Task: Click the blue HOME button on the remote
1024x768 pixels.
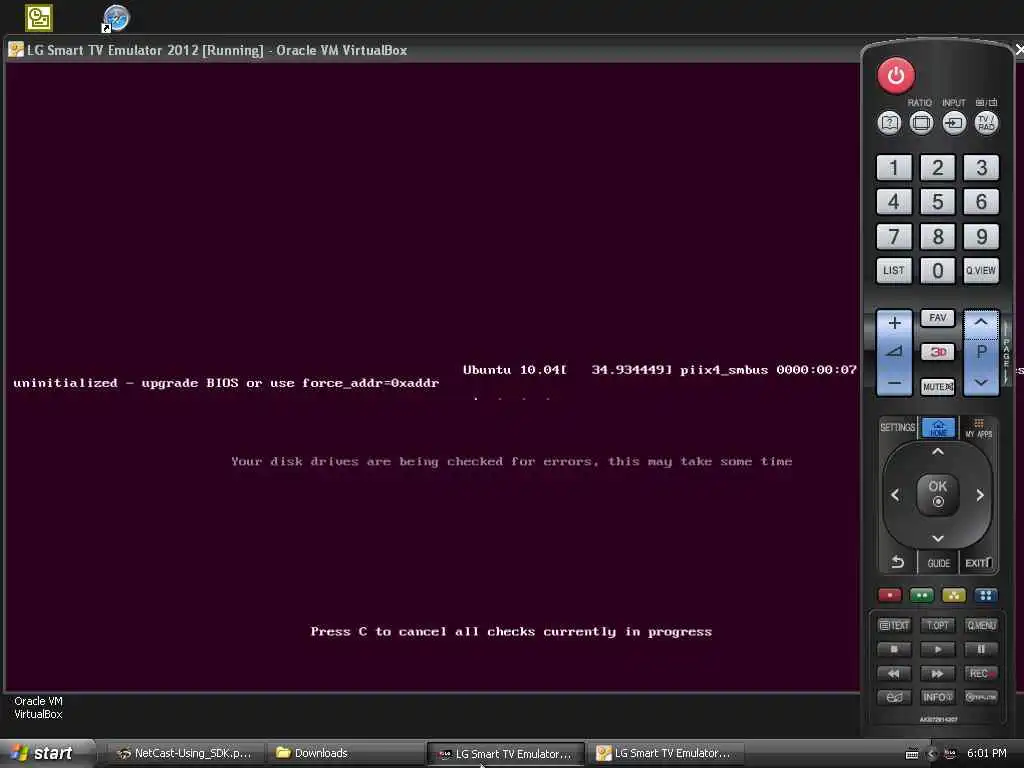Action: click(938, 428)
